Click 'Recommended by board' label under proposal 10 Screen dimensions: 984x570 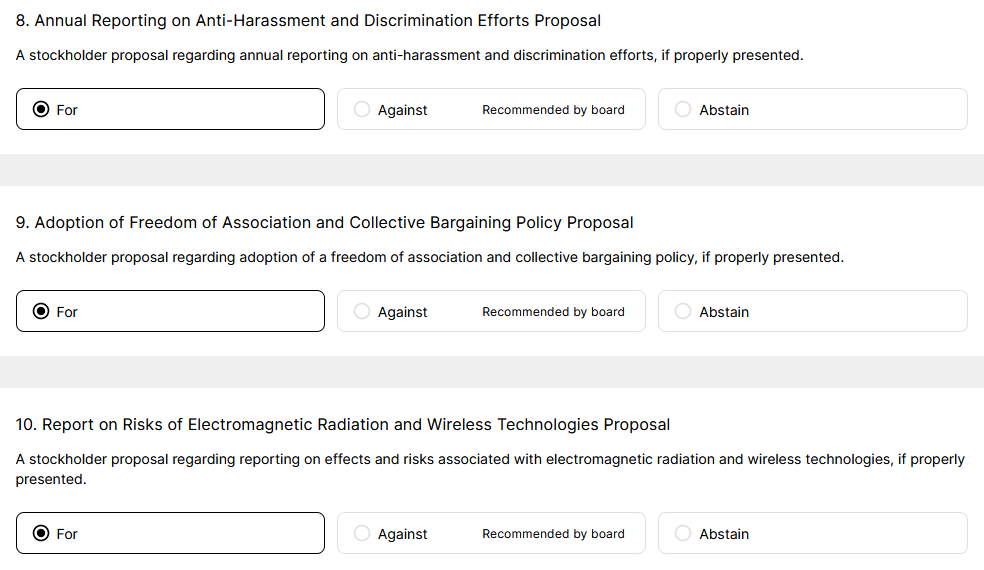(x=553, y=534)
